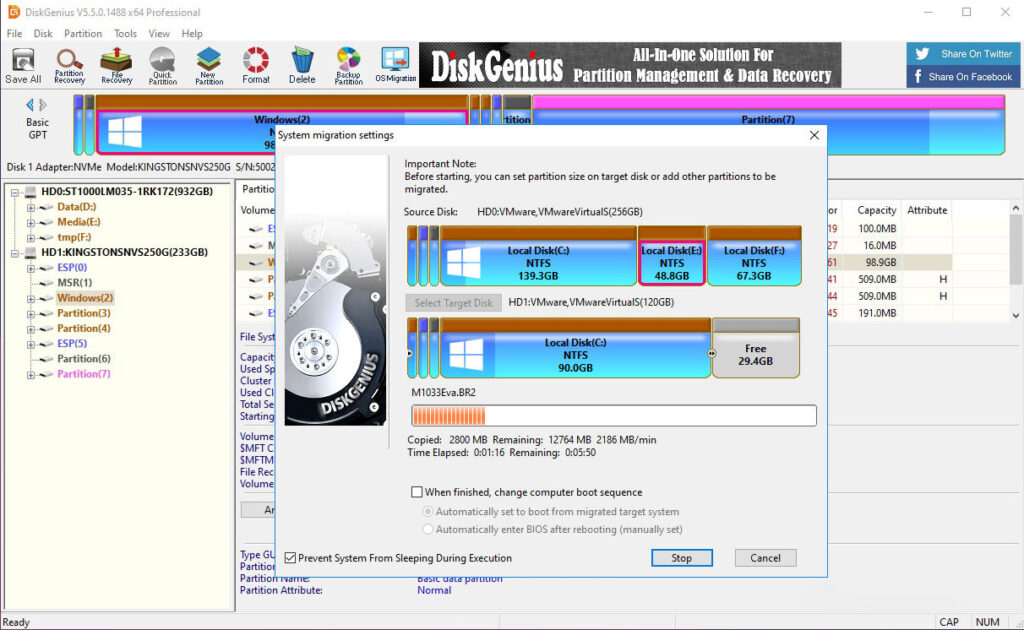Collapse the Windows(2) tree node
This screenshot has width=1024, height=630.
coord(31,297)
